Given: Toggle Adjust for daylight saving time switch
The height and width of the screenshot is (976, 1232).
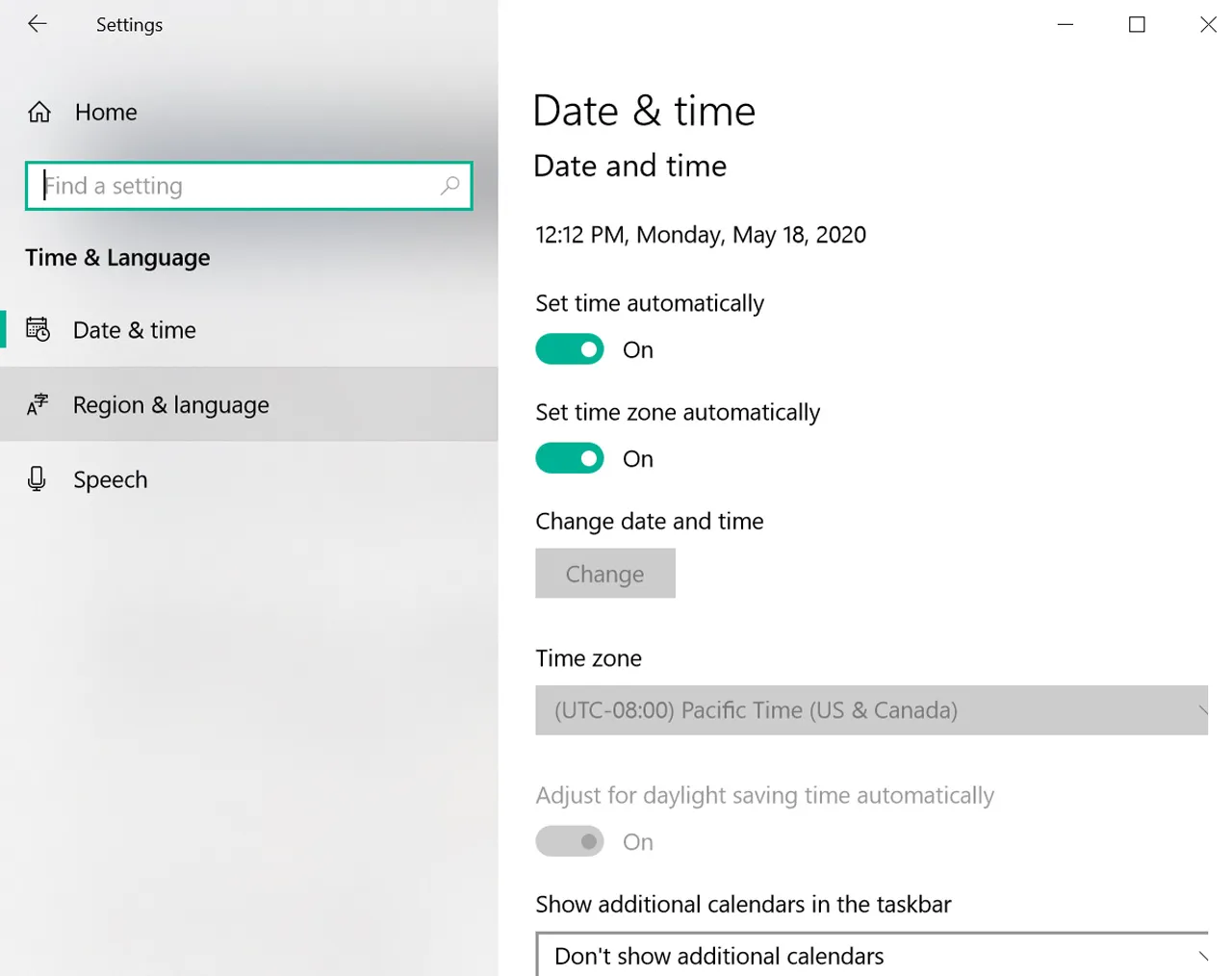Looking at the screenshot, I should [x=570, y=841].
